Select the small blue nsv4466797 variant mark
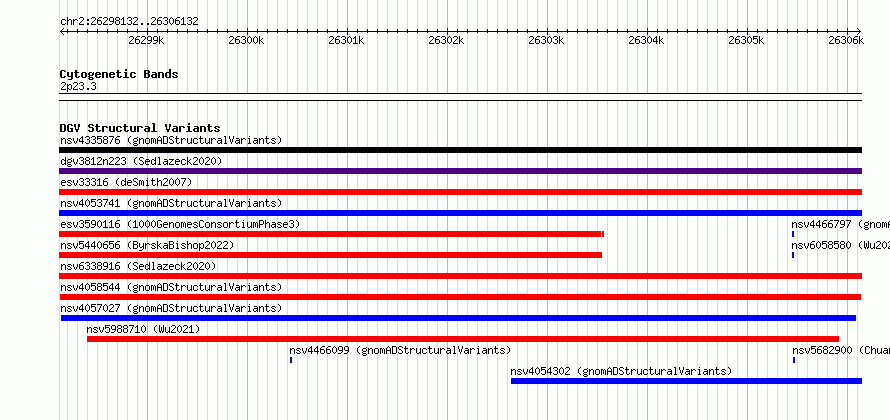The width and height of the screenshot is (890, 420). tap(793, 234)
